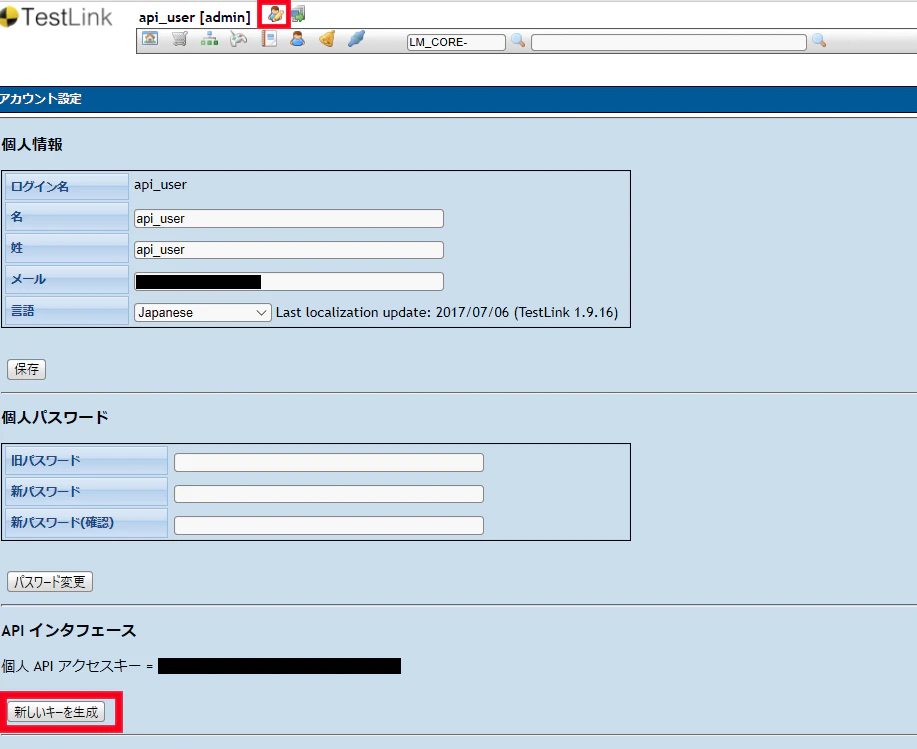Click the パスワード変更 button
Screen dimensions: 917x749
50,582
